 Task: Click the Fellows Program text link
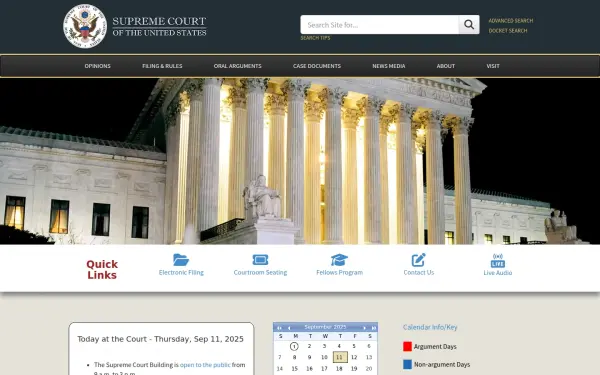point(339,272)
